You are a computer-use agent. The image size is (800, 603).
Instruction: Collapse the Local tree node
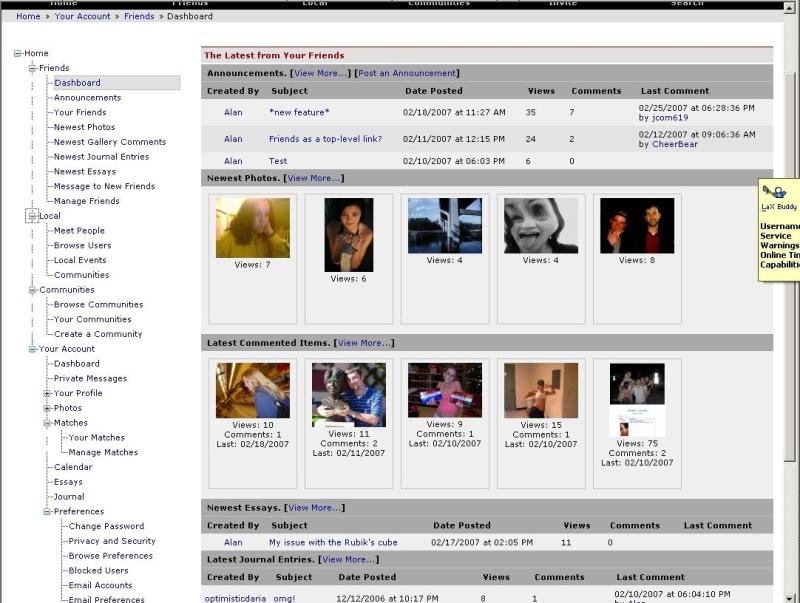pyautogui.click(x=33, y=216)
